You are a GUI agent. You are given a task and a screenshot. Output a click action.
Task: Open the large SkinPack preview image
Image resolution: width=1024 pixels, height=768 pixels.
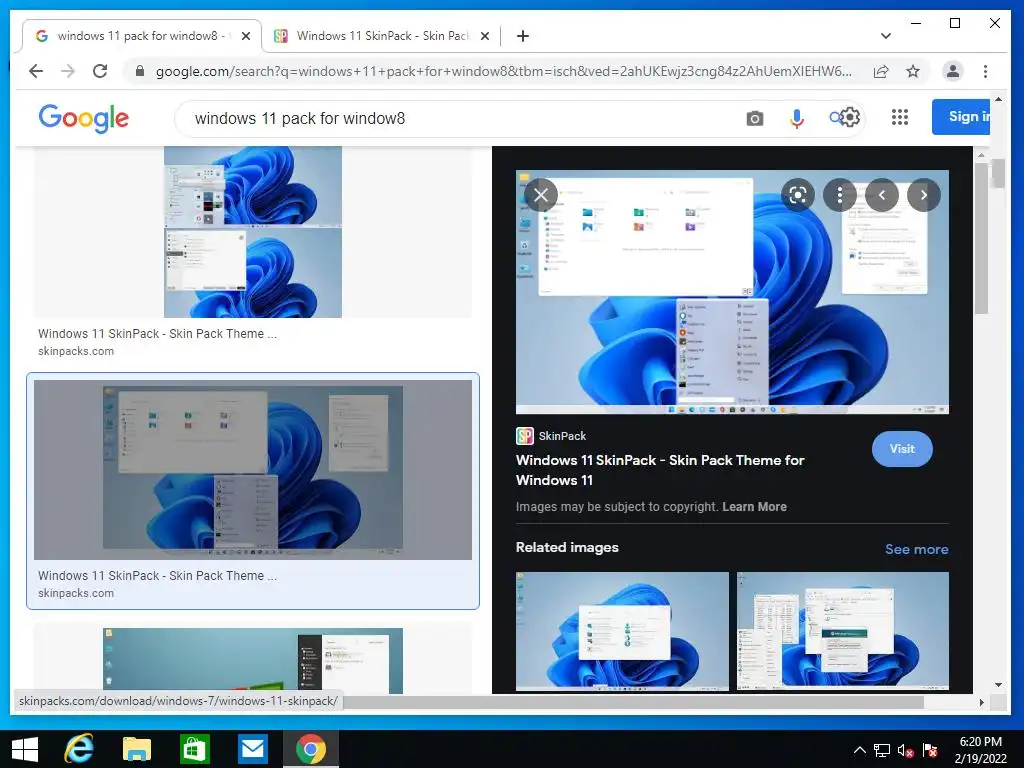click(732, 292)
